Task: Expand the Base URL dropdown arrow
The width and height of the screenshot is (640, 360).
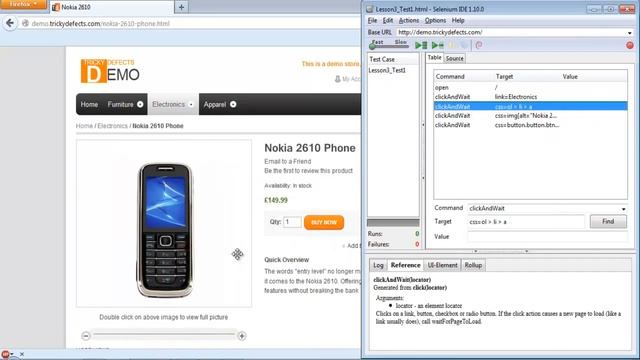Action: [x=630, y=33]
